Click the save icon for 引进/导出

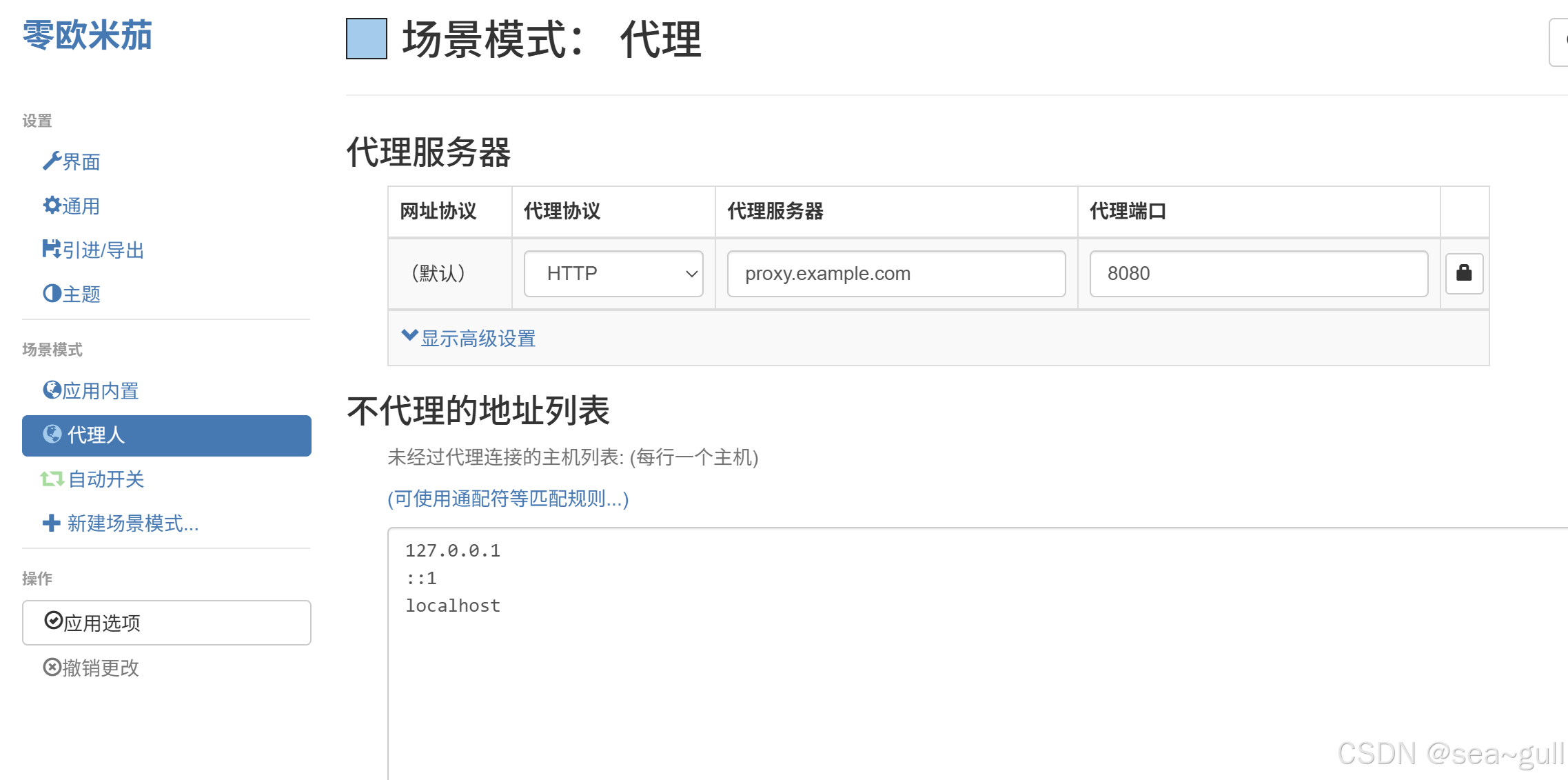(52, 249)
